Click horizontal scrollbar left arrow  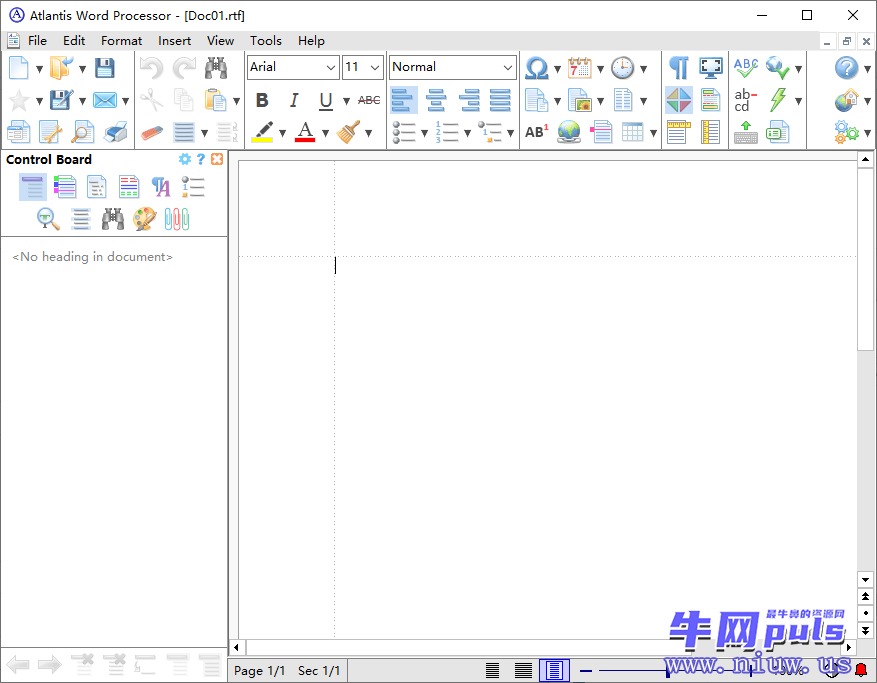click(x=236, y=648)
